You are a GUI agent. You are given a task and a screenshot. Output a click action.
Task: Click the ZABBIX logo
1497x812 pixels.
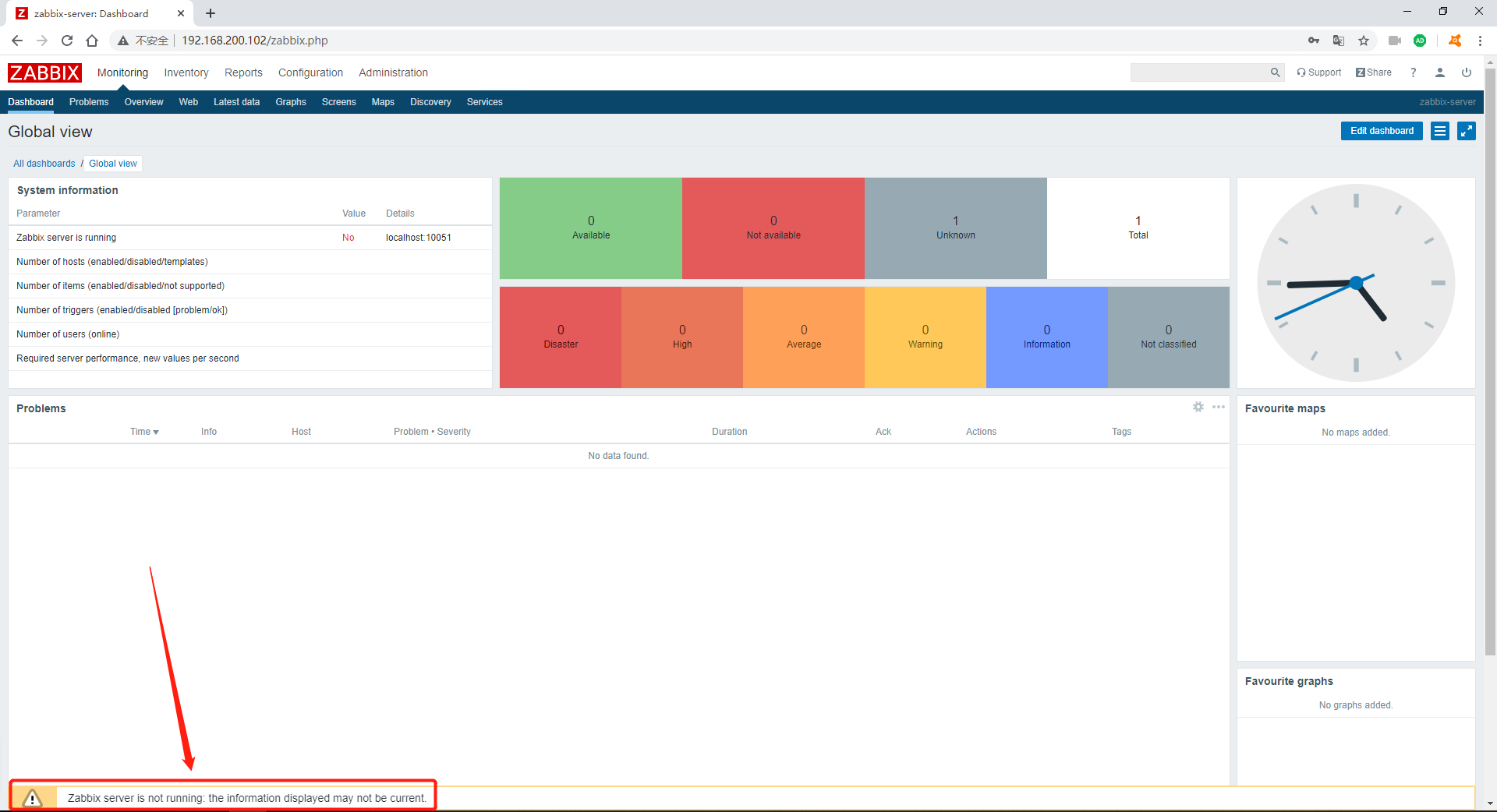(x=44, y=72)
